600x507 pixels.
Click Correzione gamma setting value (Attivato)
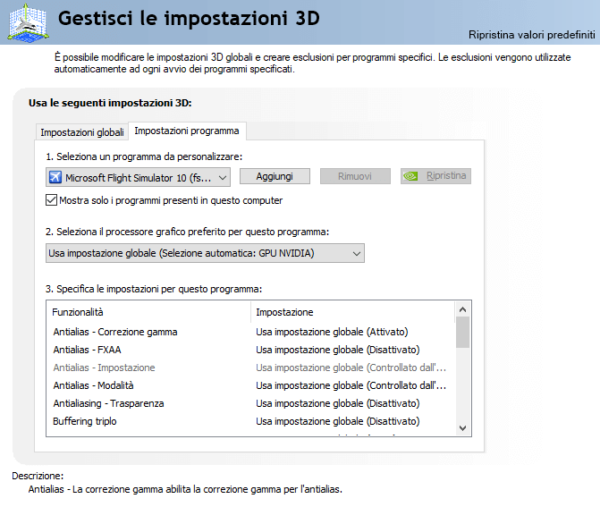pyautogui.click(x=332, y=332)
